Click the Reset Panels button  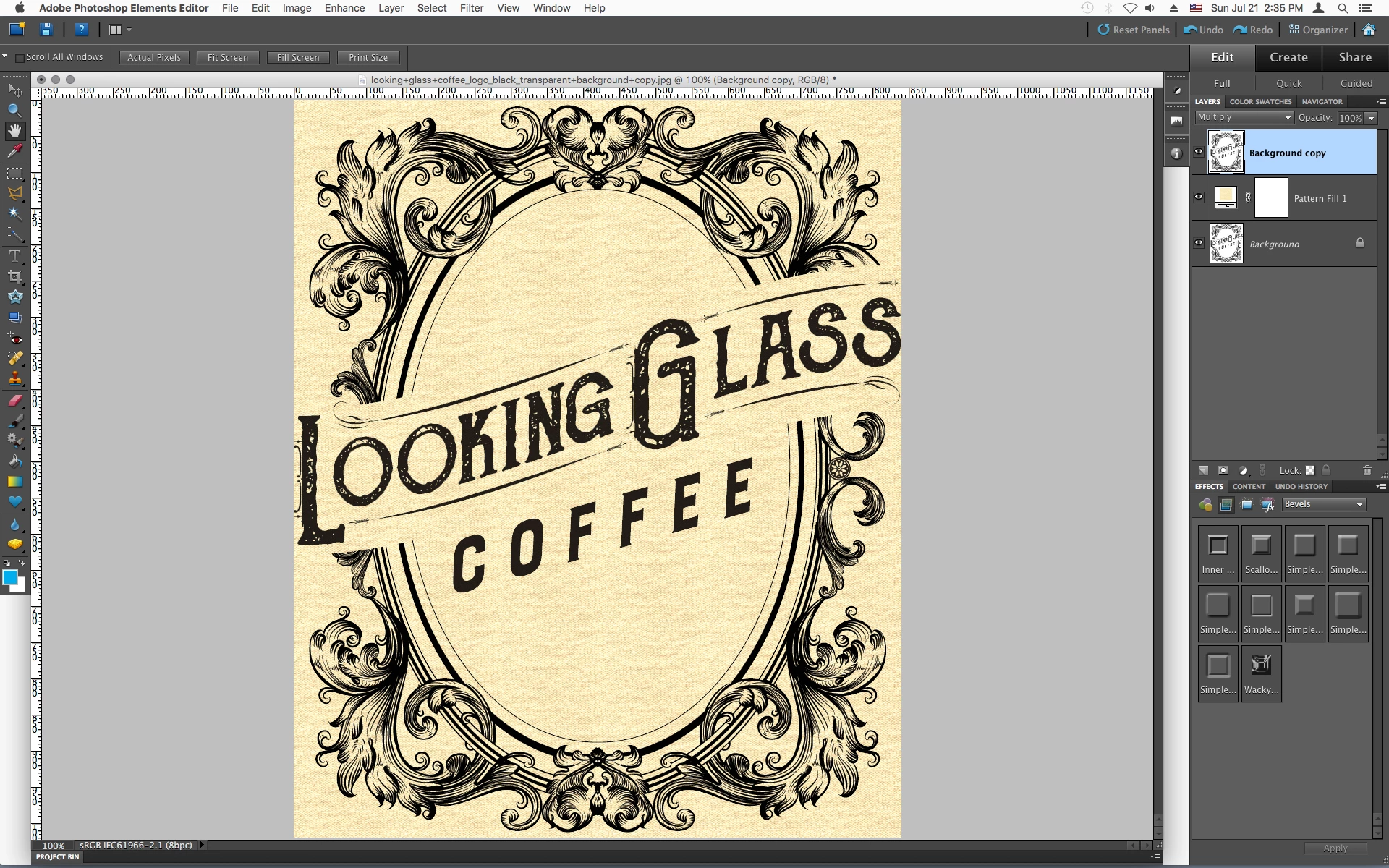click(1133, 30)
